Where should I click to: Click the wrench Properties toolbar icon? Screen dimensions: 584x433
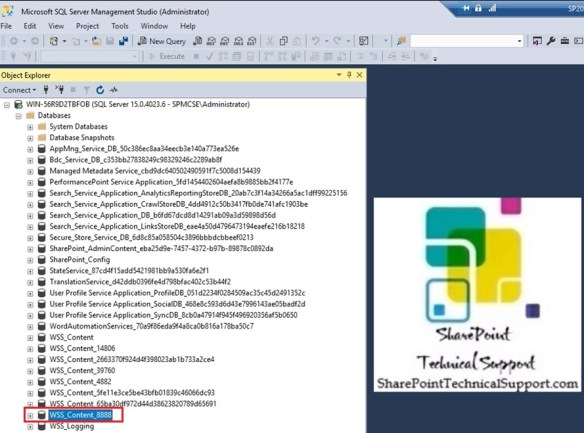551,41
